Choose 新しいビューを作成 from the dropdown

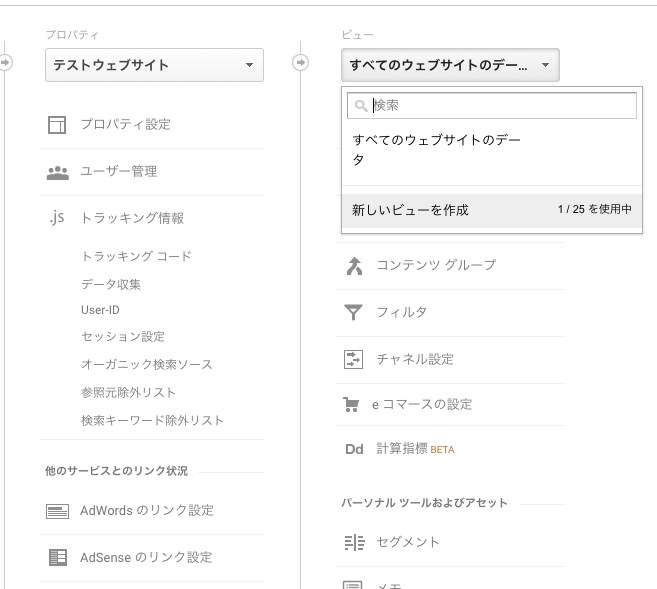tap(411, 210)
